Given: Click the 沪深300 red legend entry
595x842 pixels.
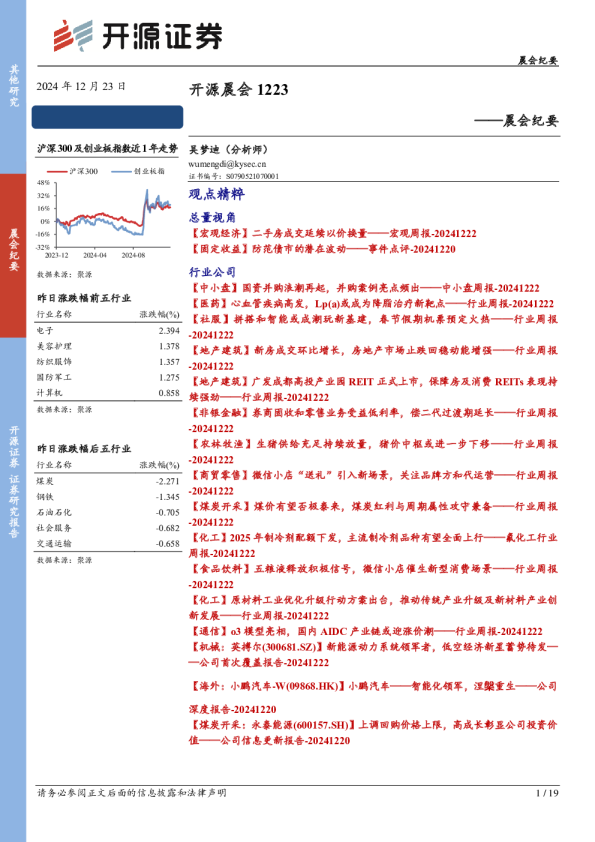Looking at the screenshot, I should click(x=72, y=171).
